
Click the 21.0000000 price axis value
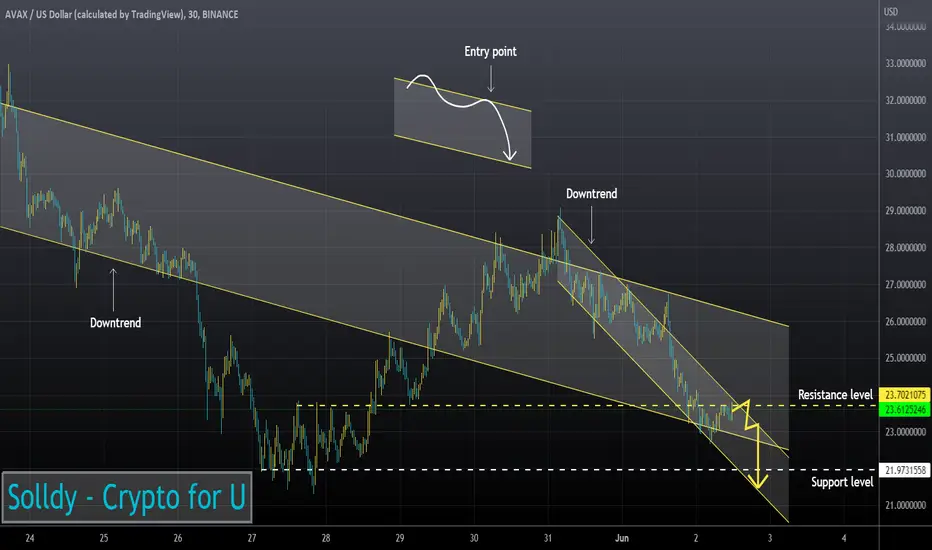[905, 505]
